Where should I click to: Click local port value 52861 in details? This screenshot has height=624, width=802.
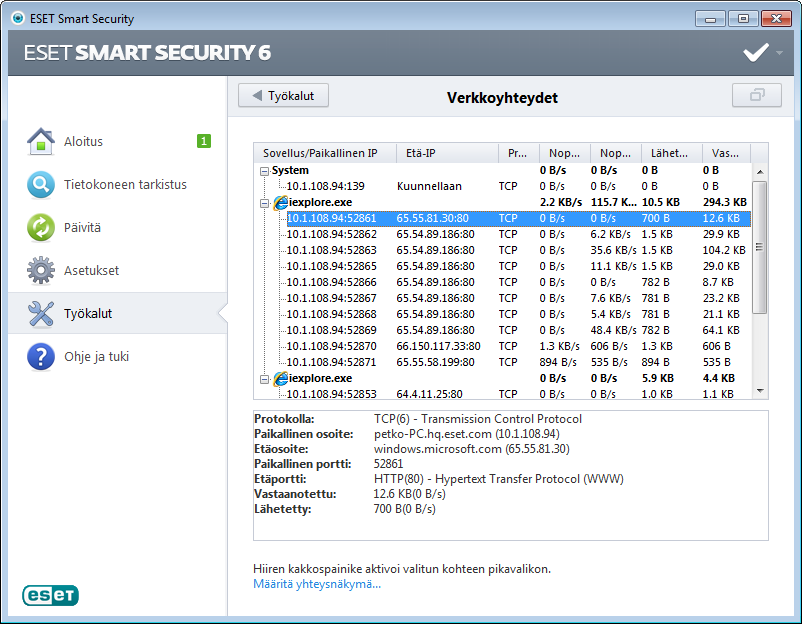pos(389,464)
